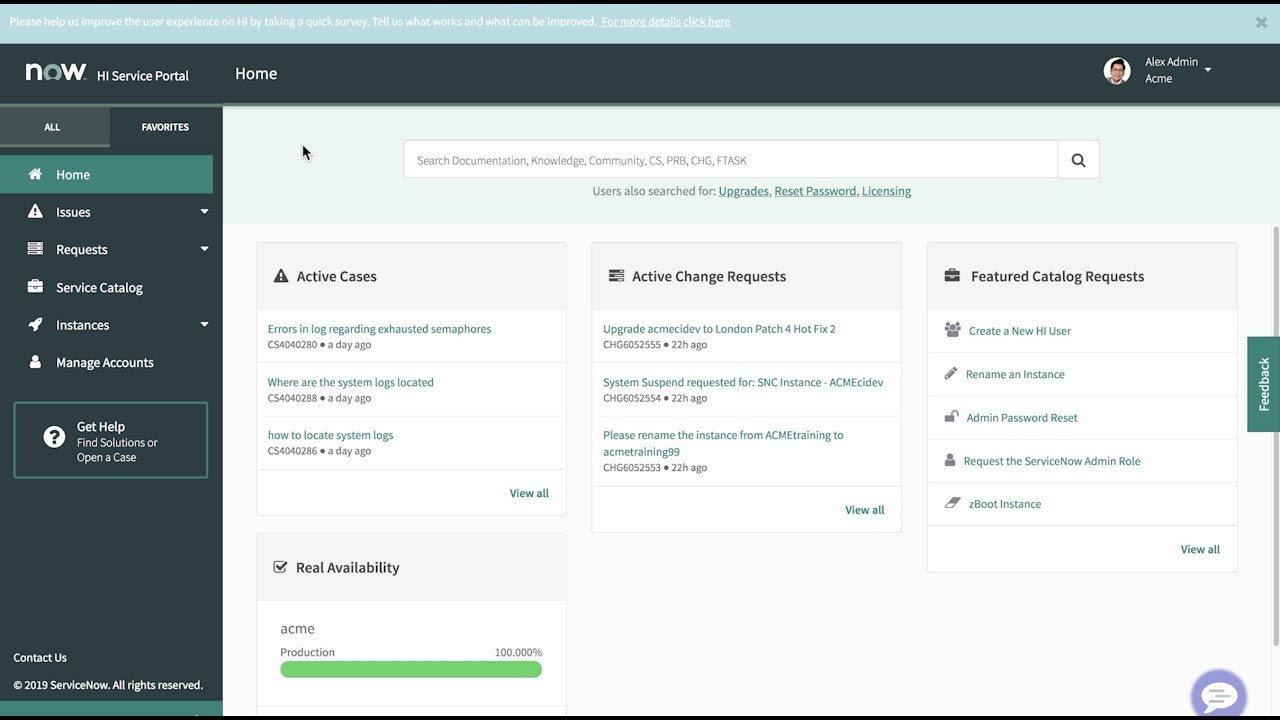Viewport: 1280px width, 720px height.
Task: Click Alex Admin's avatar picture
Action: coord(1117,70)
